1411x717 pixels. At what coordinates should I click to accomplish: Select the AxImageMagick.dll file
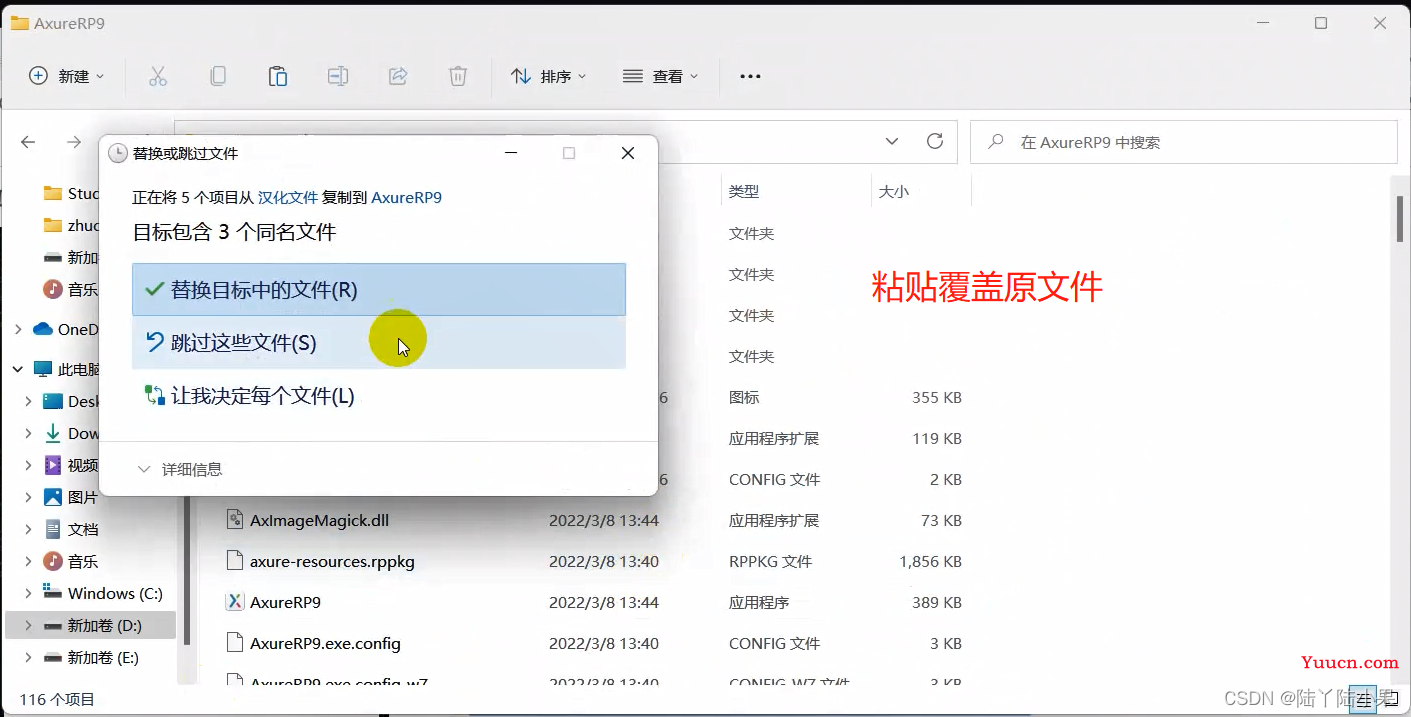pyautogui.click(x=320, y=520)
